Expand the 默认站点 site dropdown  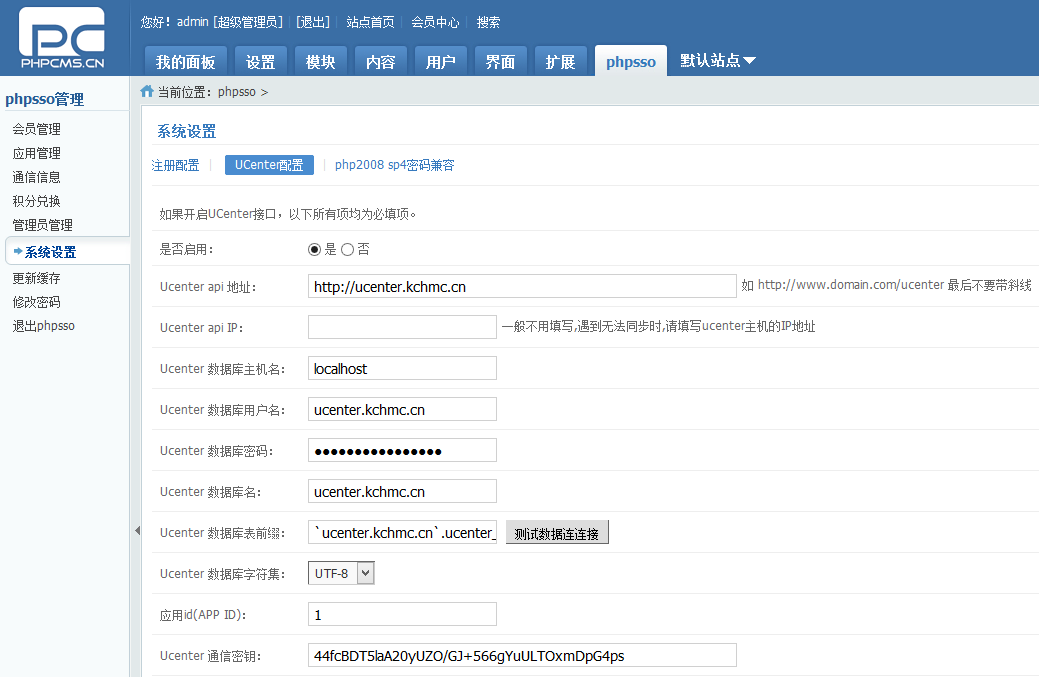point(718,61)
